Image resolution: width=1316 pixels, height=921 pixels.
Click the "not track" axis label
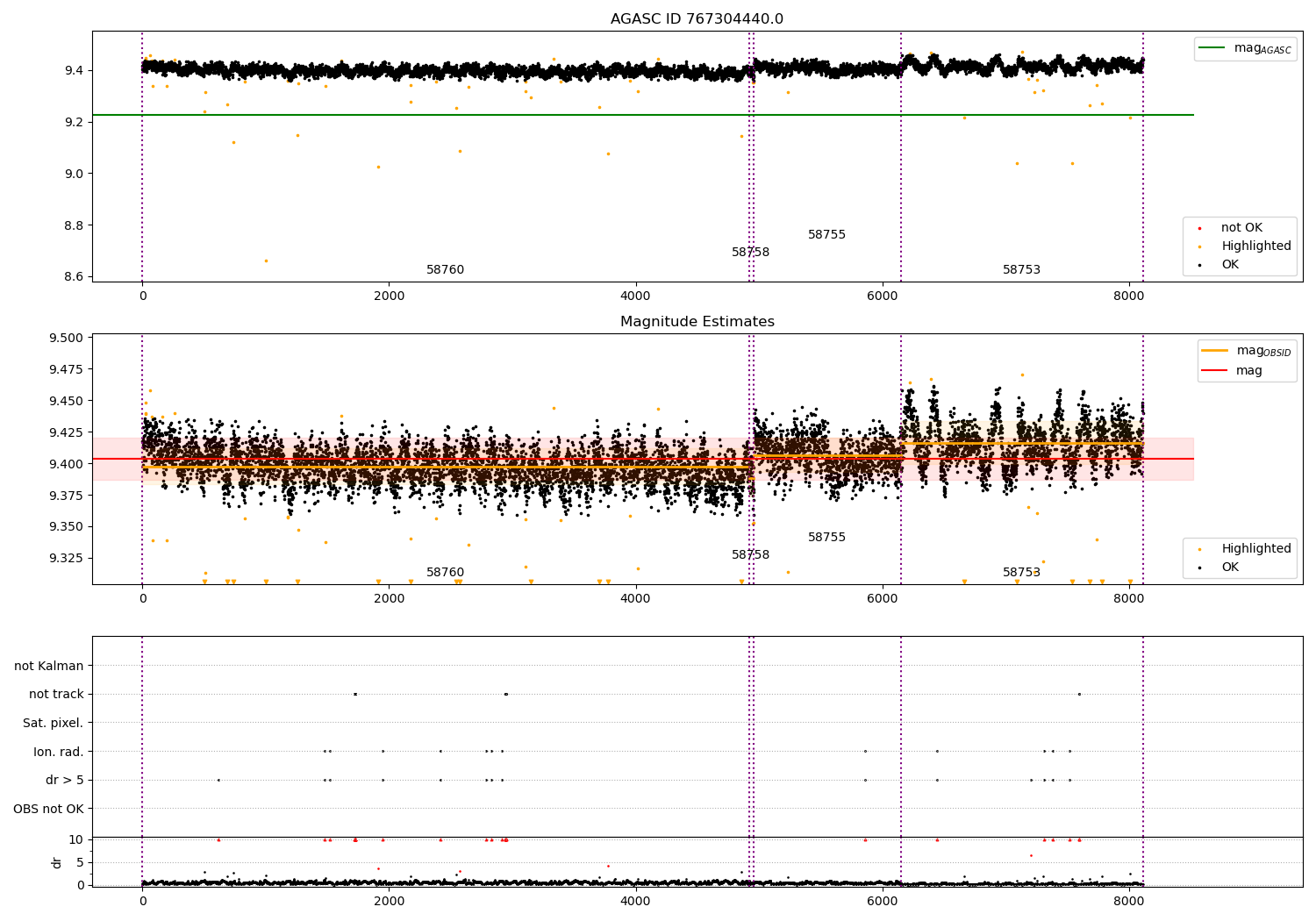(56, 695)
